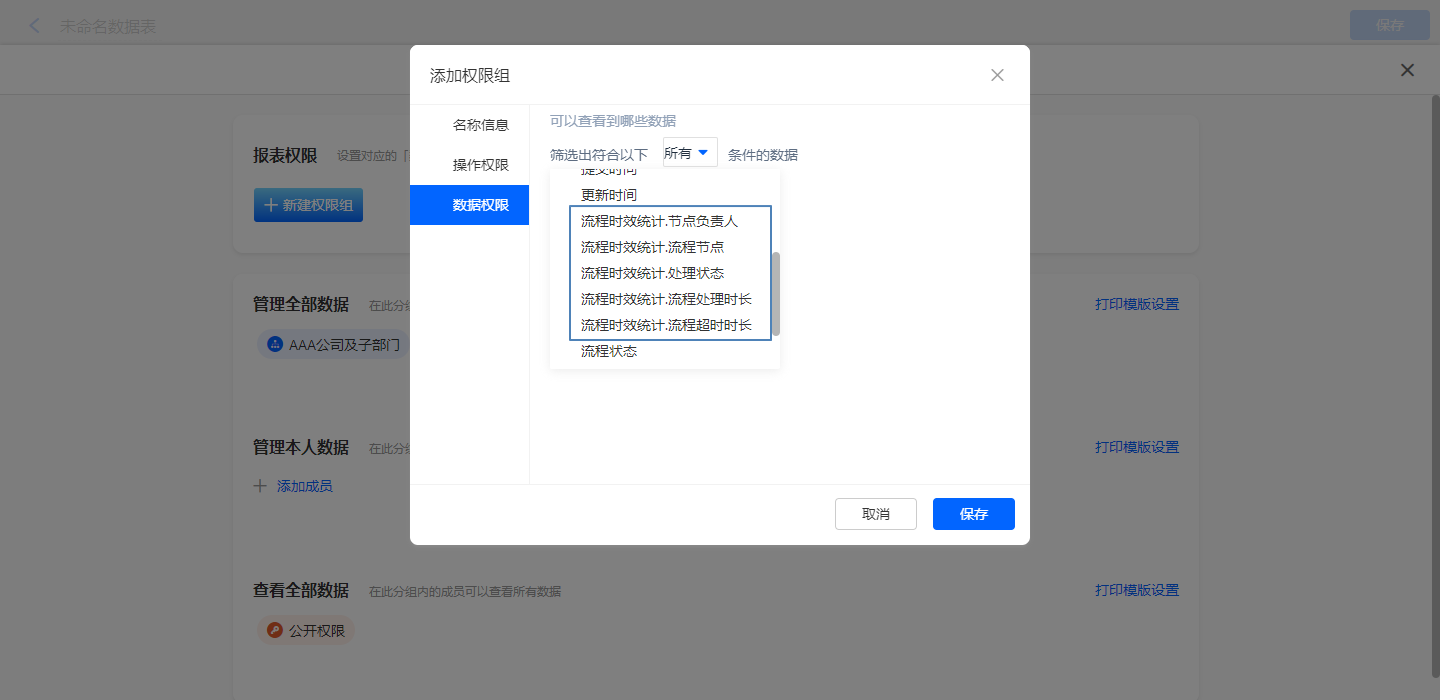1440x700 pixels.
Task: Click 取消 button in dialog
Action: pyautogui.click(x=875, y=514)
